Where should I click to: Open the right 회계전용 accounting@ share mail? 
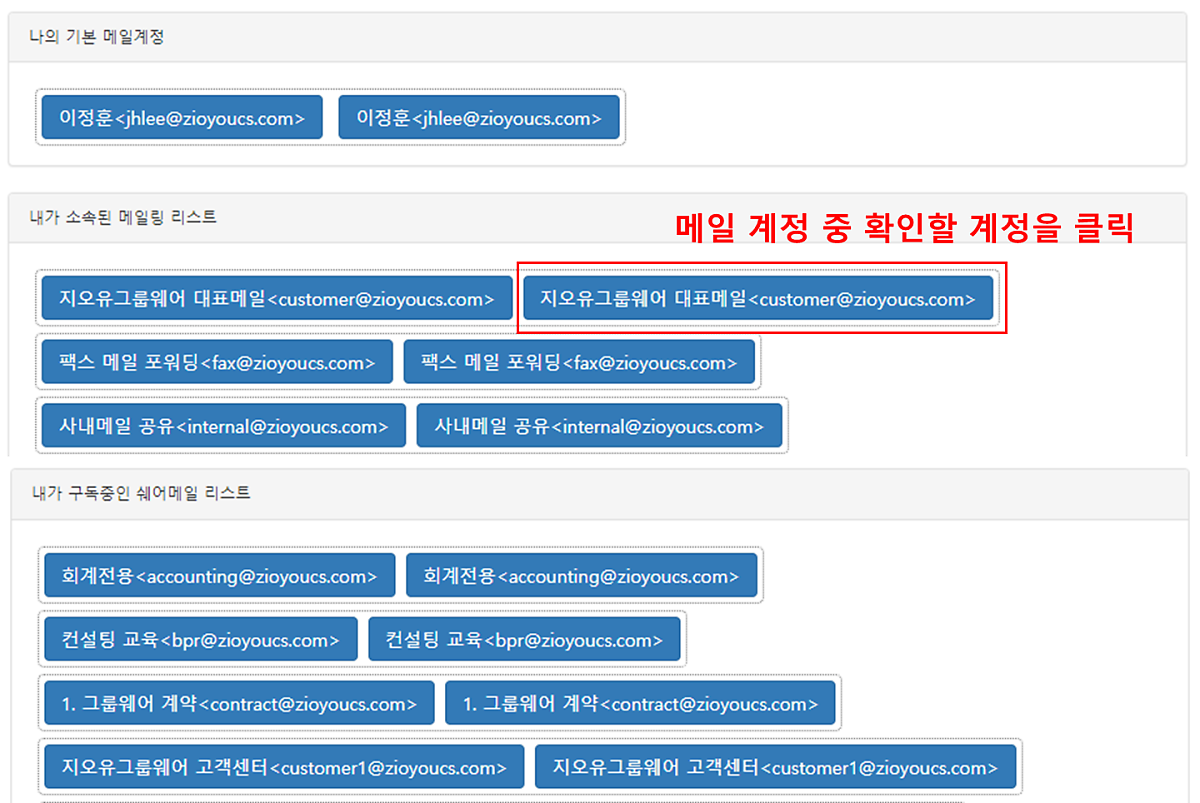coord(581,576)
